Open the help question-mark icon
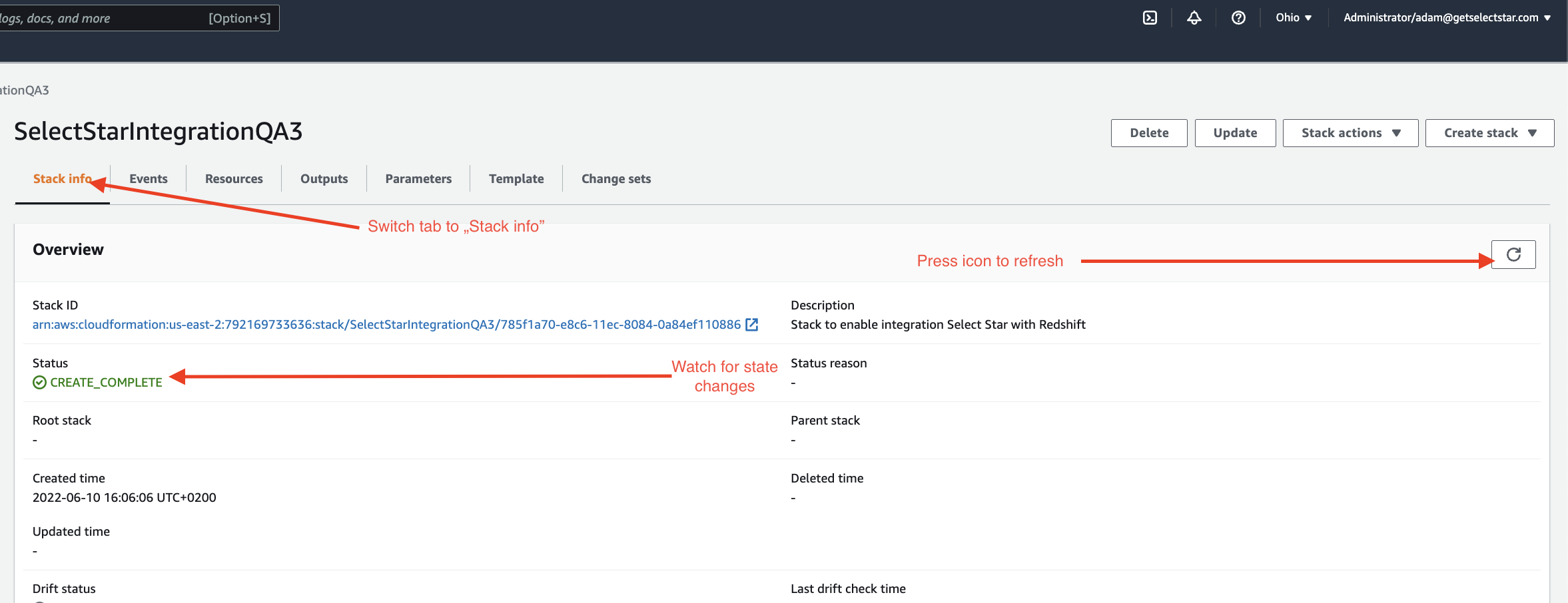 1238,18
